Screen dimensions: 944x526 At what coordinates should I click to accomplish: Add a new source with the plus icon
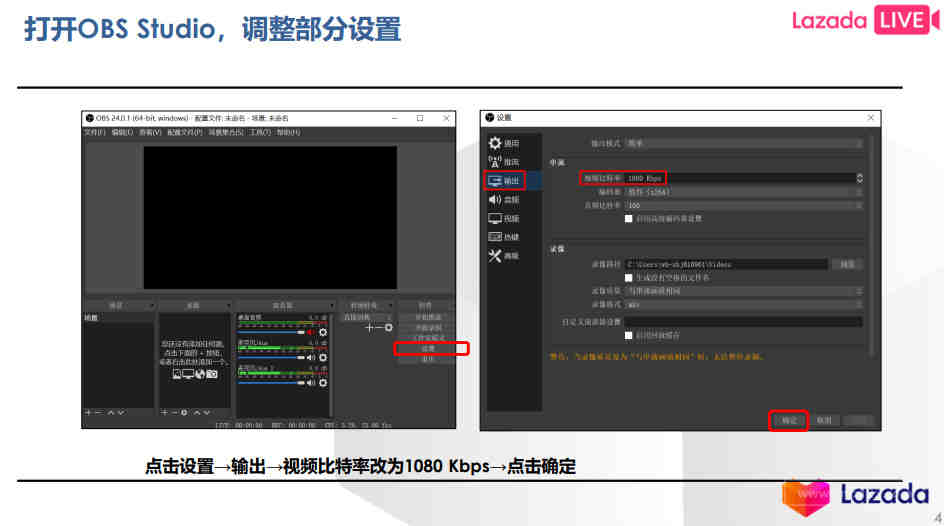[164, 413]
